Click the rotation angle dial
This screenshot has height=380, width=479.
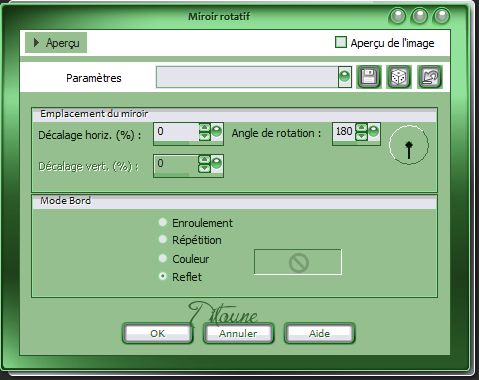point(409,145)
